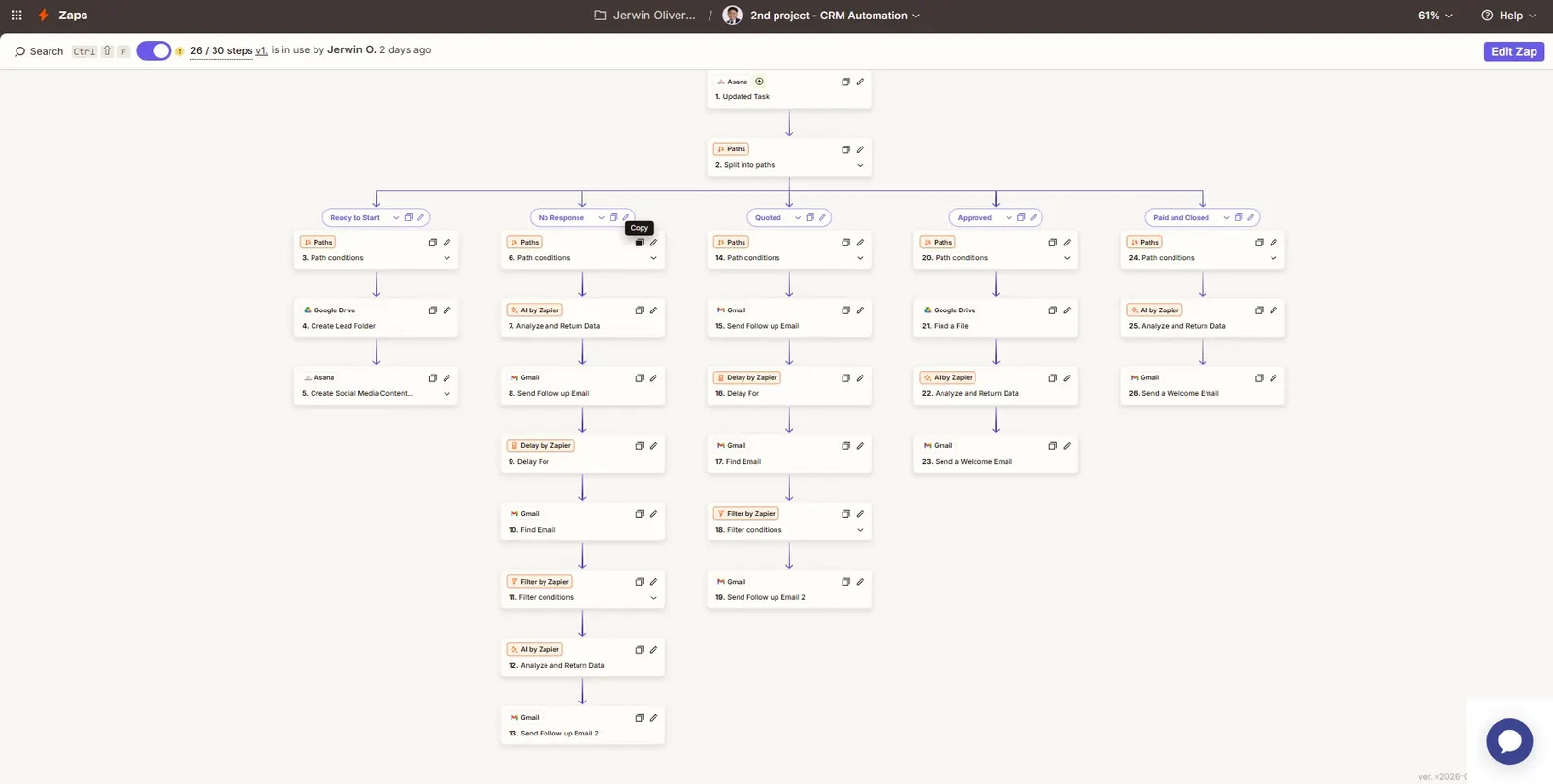Expand step 11 Filter conditions chevron
The height and width of the screenshot is (784, 1553).
(653, 598)
